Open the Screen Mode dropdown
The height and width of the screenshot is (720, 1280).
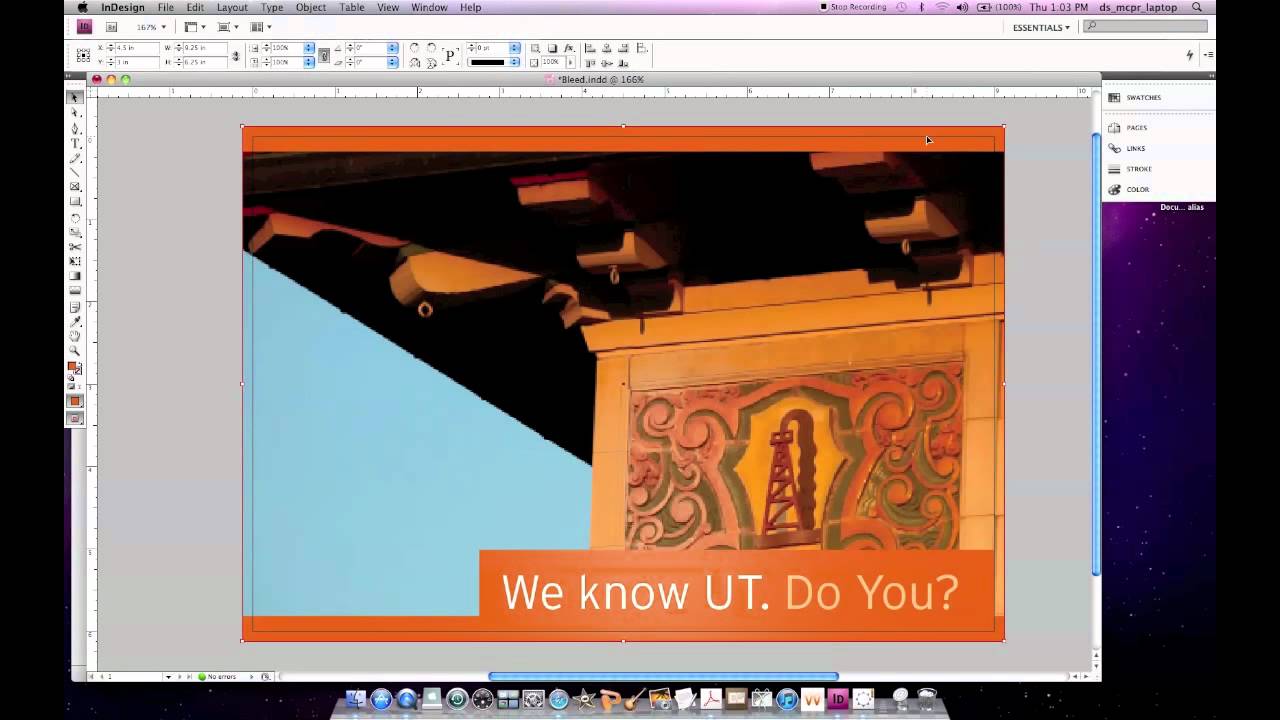(x=228, y=27)
